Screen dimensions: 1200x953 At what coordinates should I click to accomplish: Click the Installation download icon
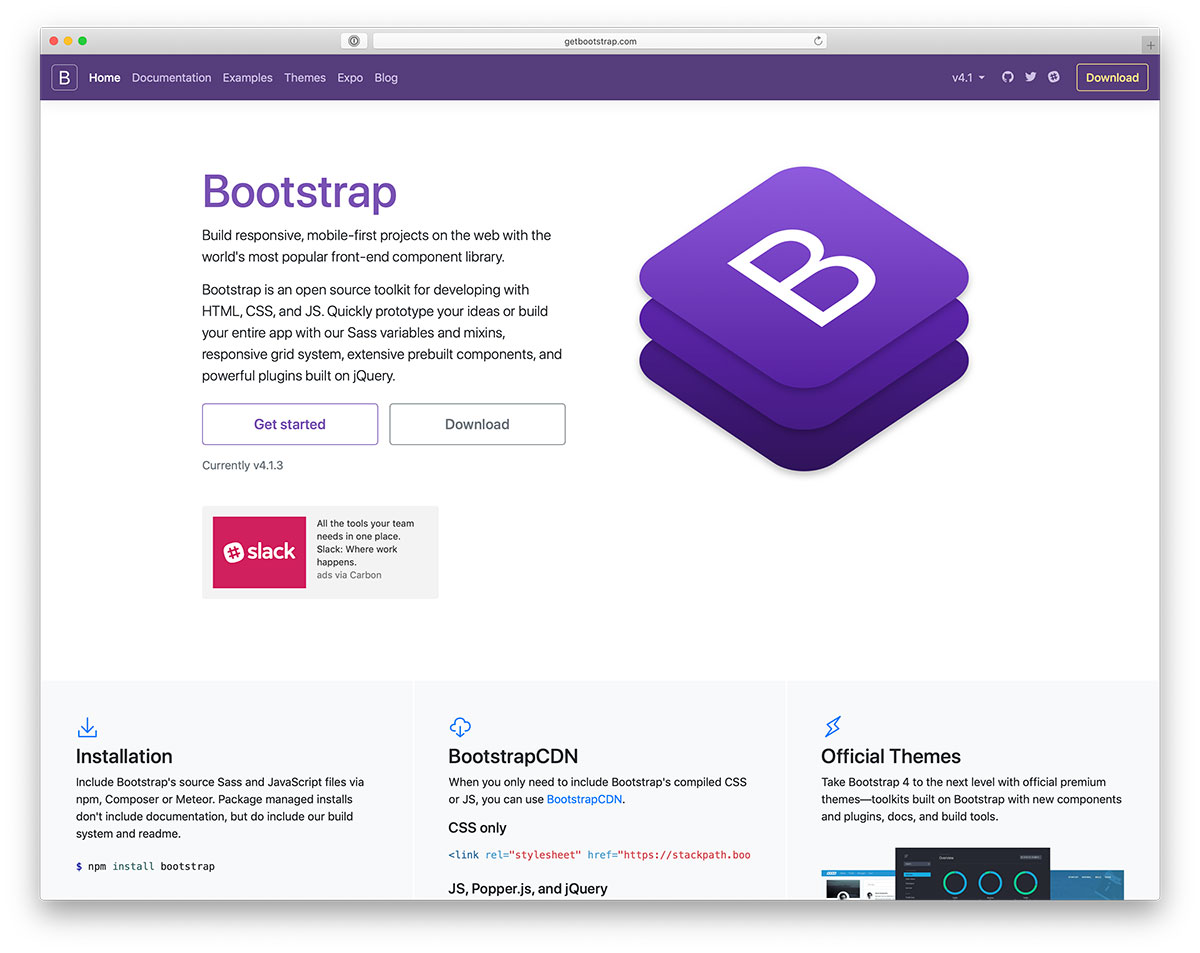point(87,727)
